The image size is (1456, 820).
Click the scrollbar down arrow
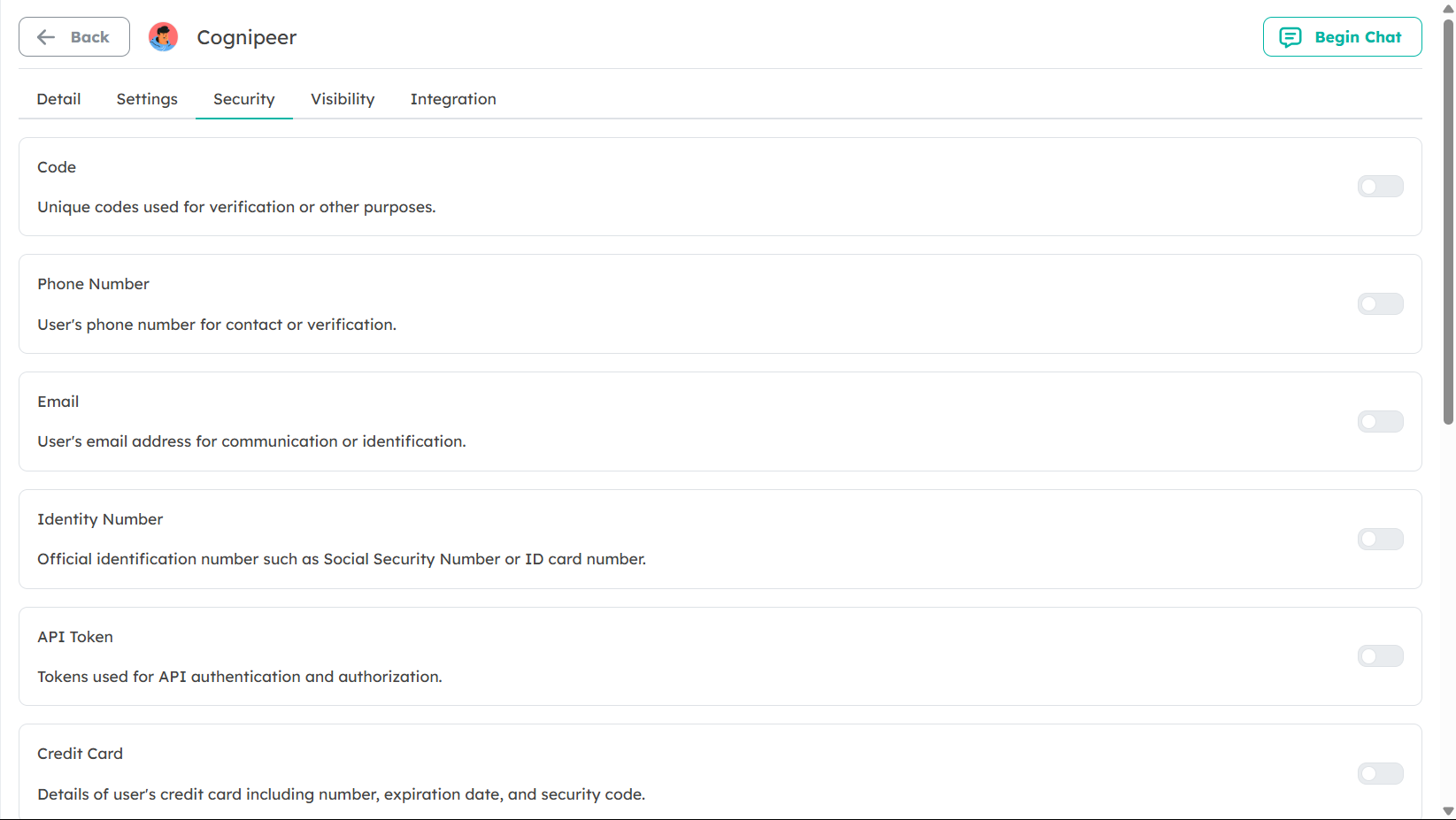coord(1449,813)
